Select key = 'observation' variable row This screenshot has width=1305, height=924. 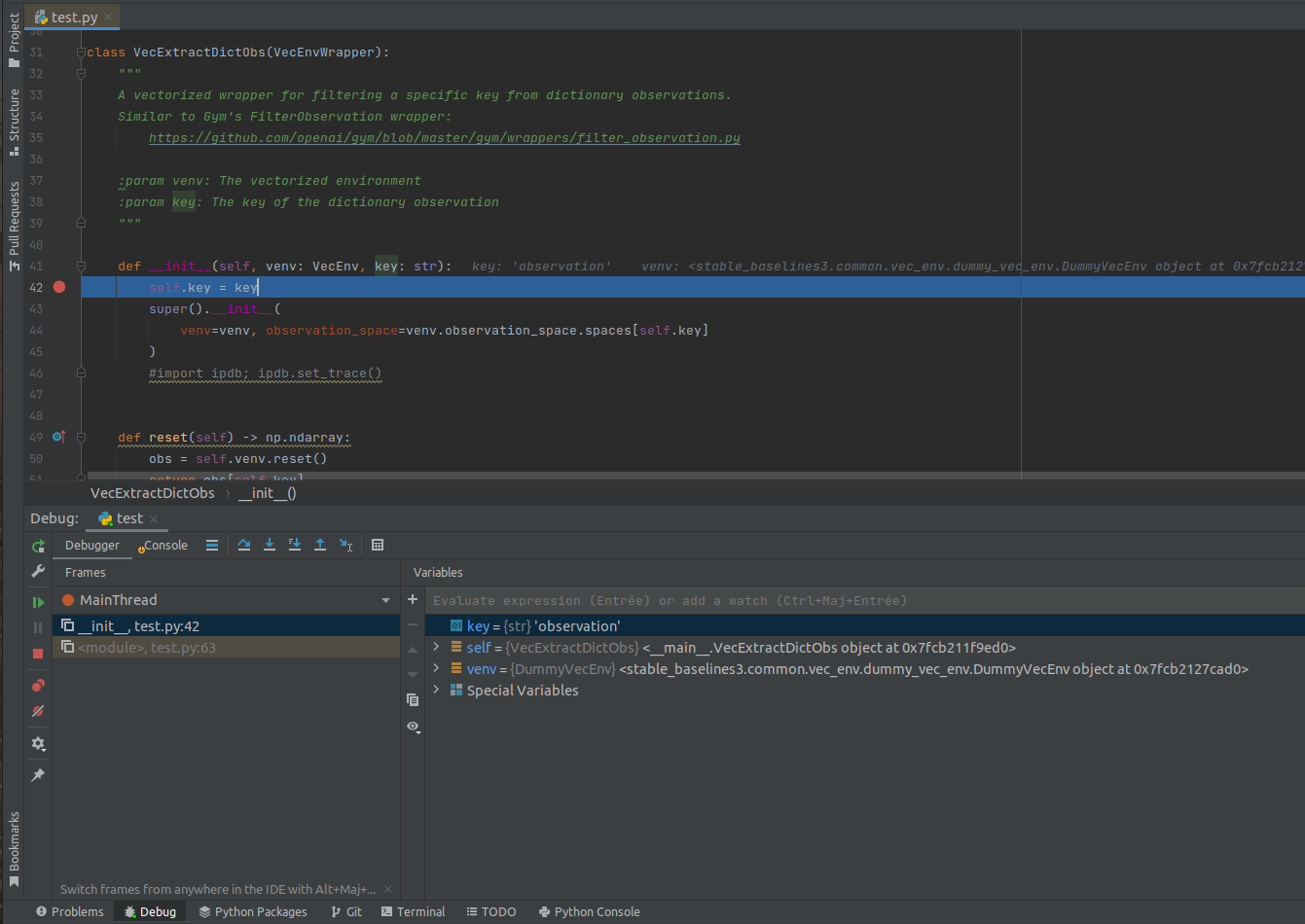(x=864, y=625)
